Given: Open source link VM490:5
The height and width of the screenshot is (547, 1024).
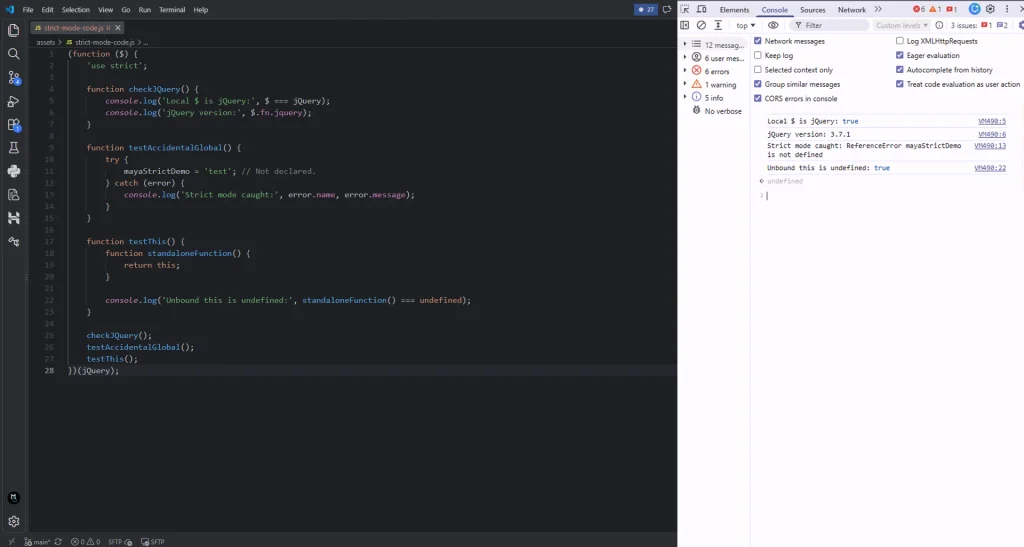Looking at the screenshot, I should coord(992,121).
